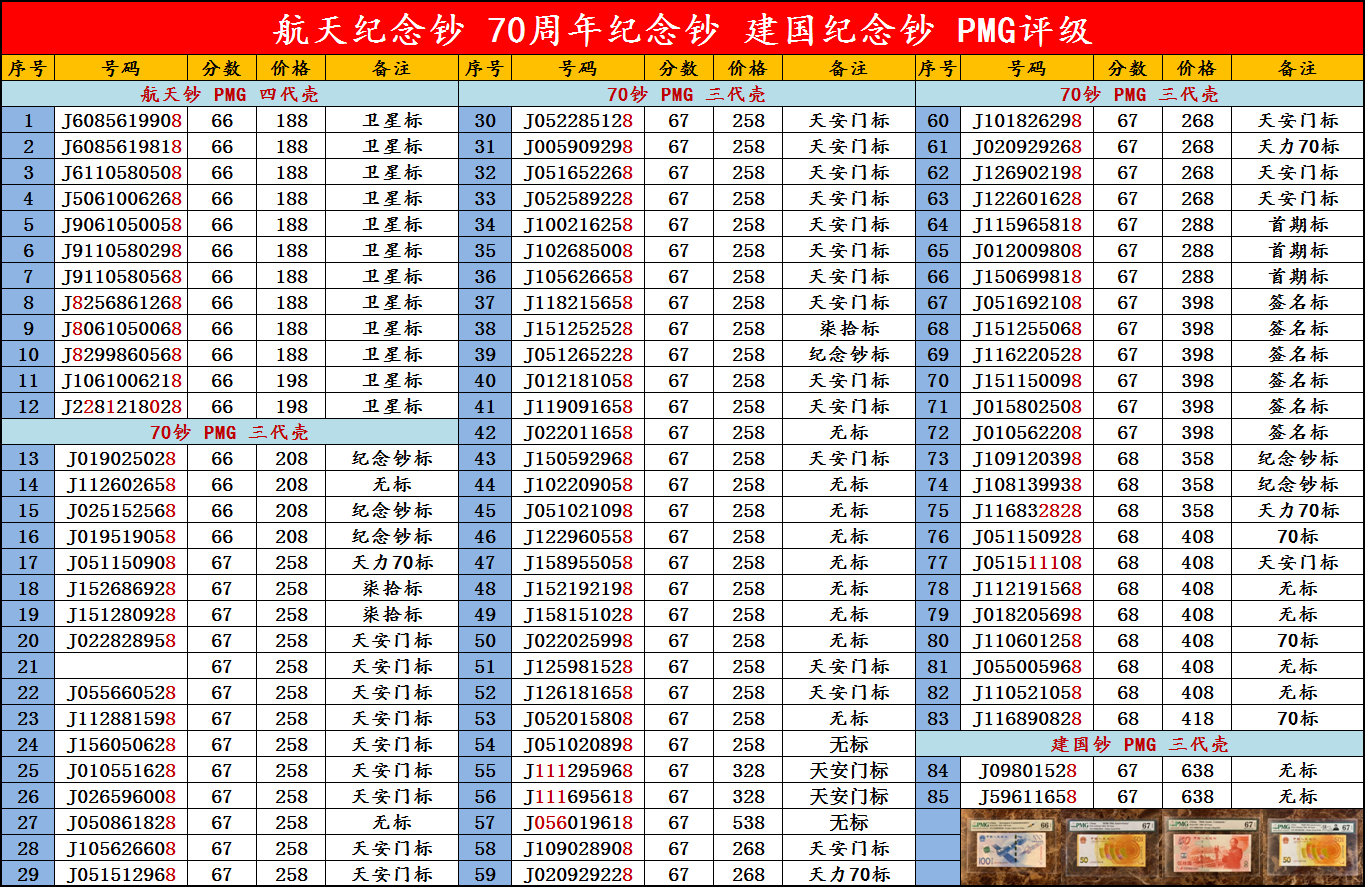
Task: Select serial number J109120398
Action: point(1028,458)
